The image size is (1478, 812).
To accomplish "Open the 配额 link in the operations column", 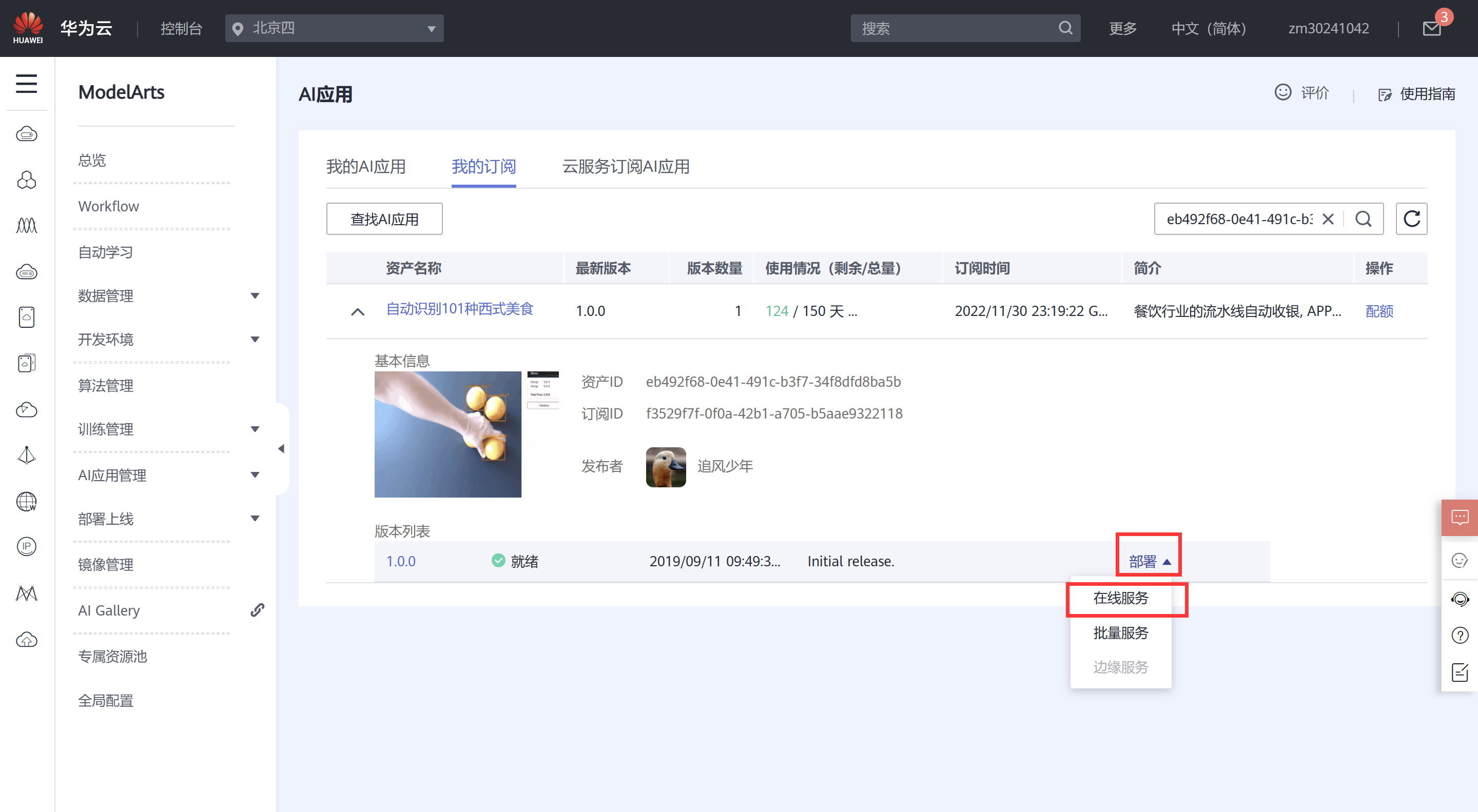I will pos(1379,311).
